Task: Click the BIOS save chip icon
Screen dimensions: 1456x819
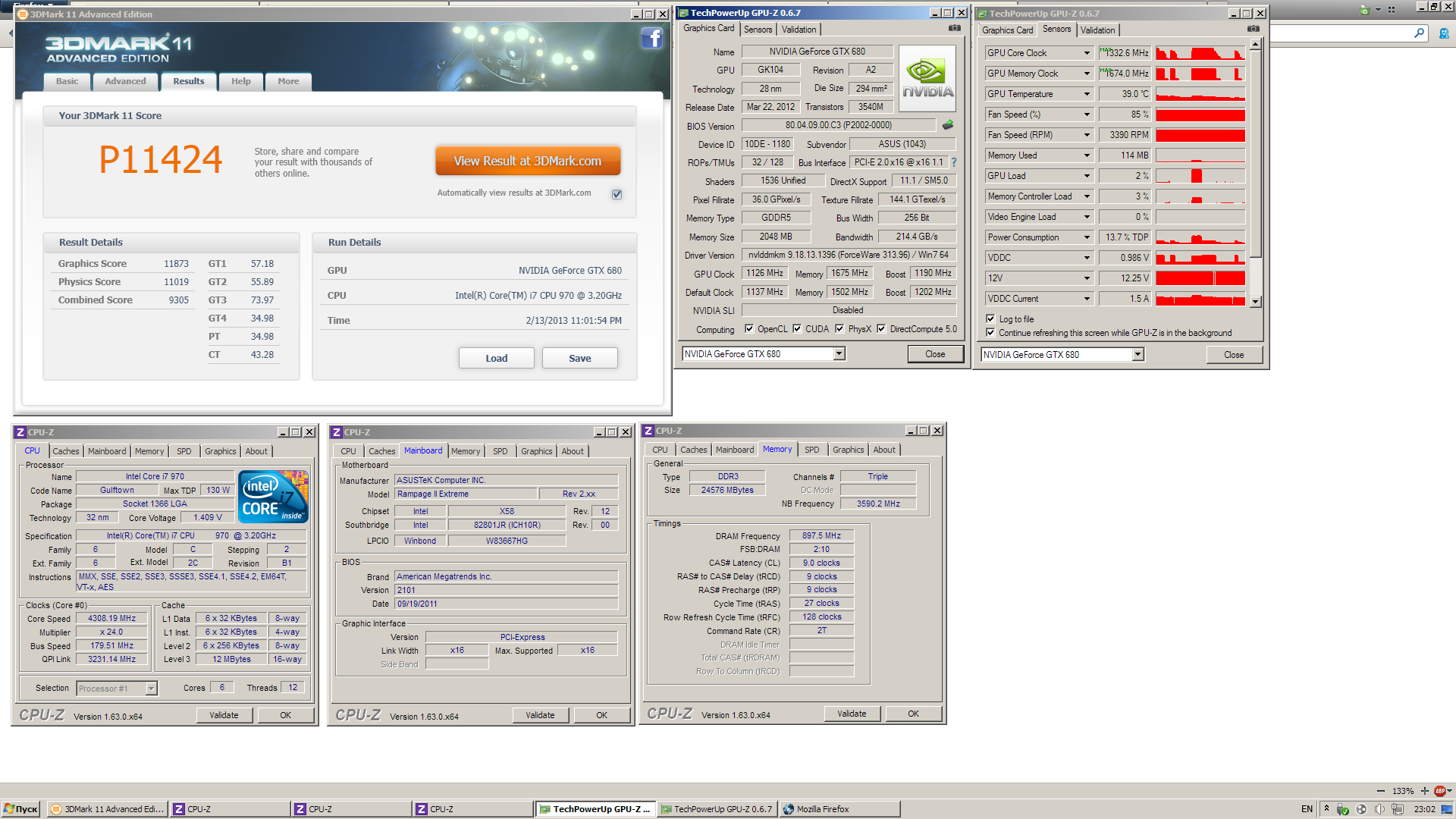Action: (948, 125)
